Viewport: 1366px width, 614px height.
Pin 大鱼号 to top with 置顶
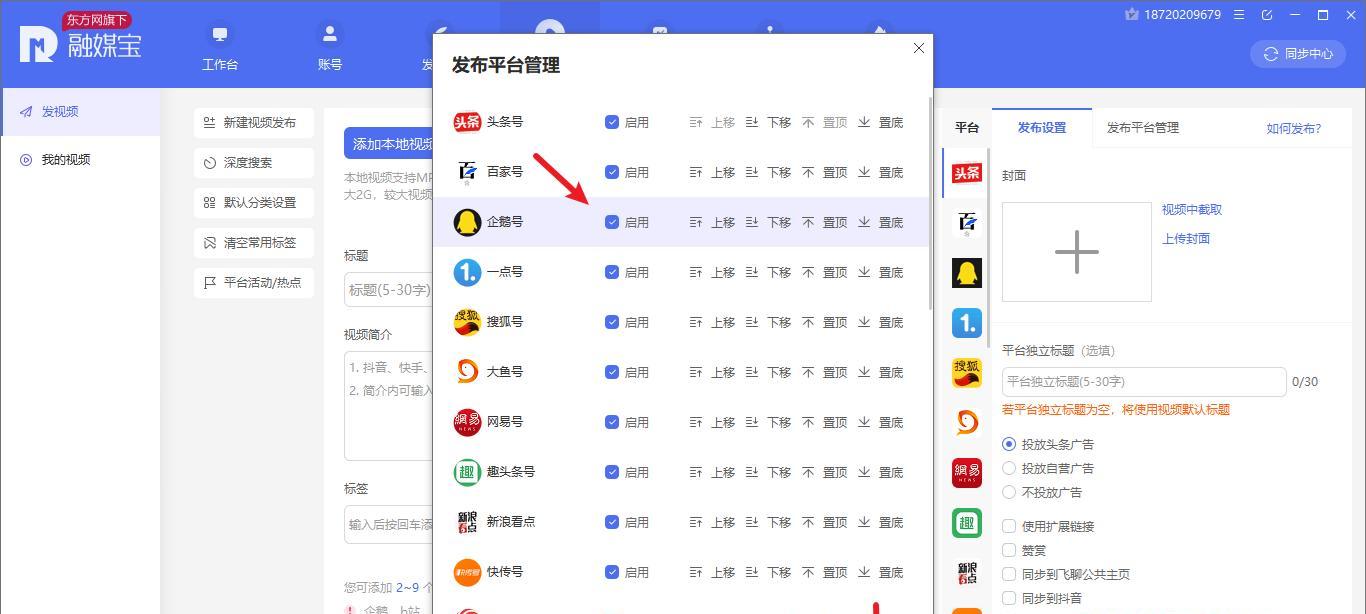point(824,372)
